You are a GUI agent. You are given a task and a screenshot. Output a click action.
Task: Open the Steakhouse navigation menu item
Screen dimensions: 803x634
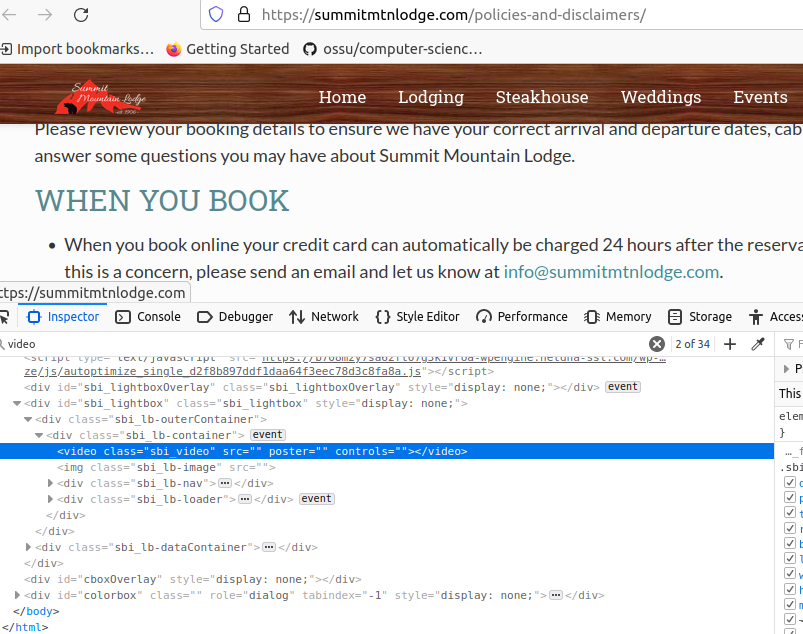(542, 97)
